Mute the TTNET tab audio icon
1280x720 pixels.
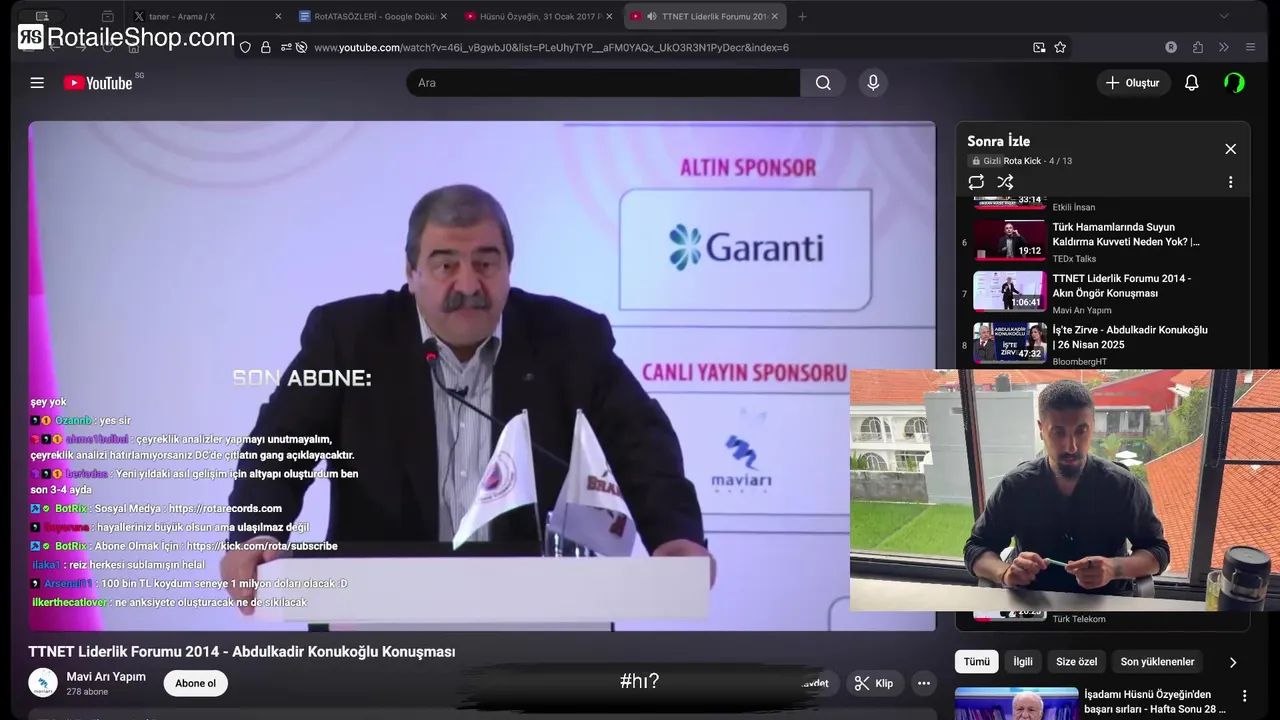652,16
